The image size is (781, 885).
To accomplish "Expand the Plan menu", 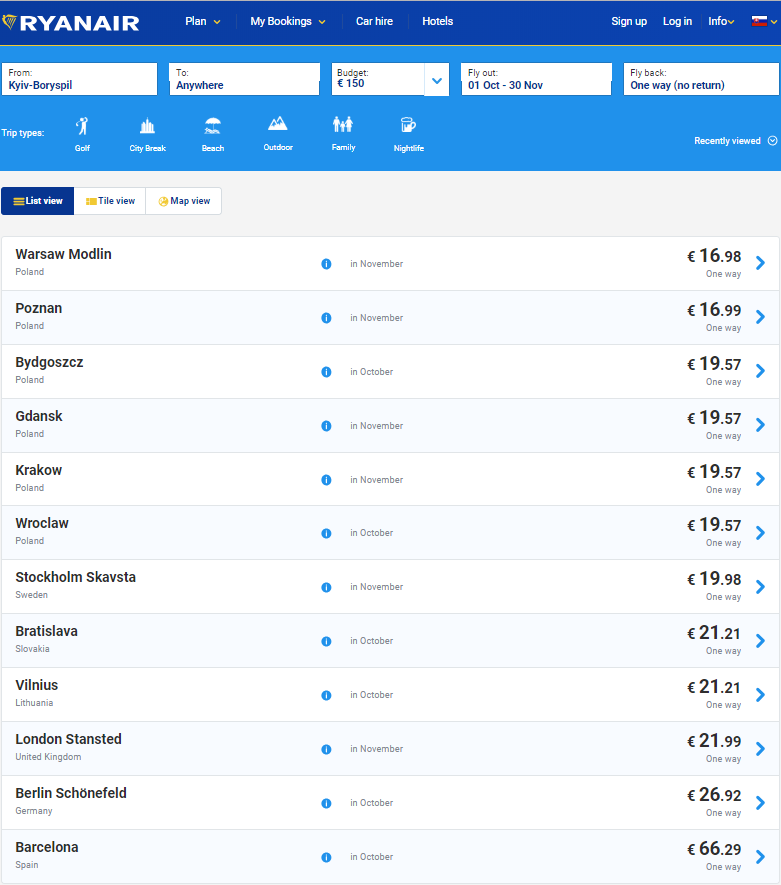I will (x=203, y=21).
